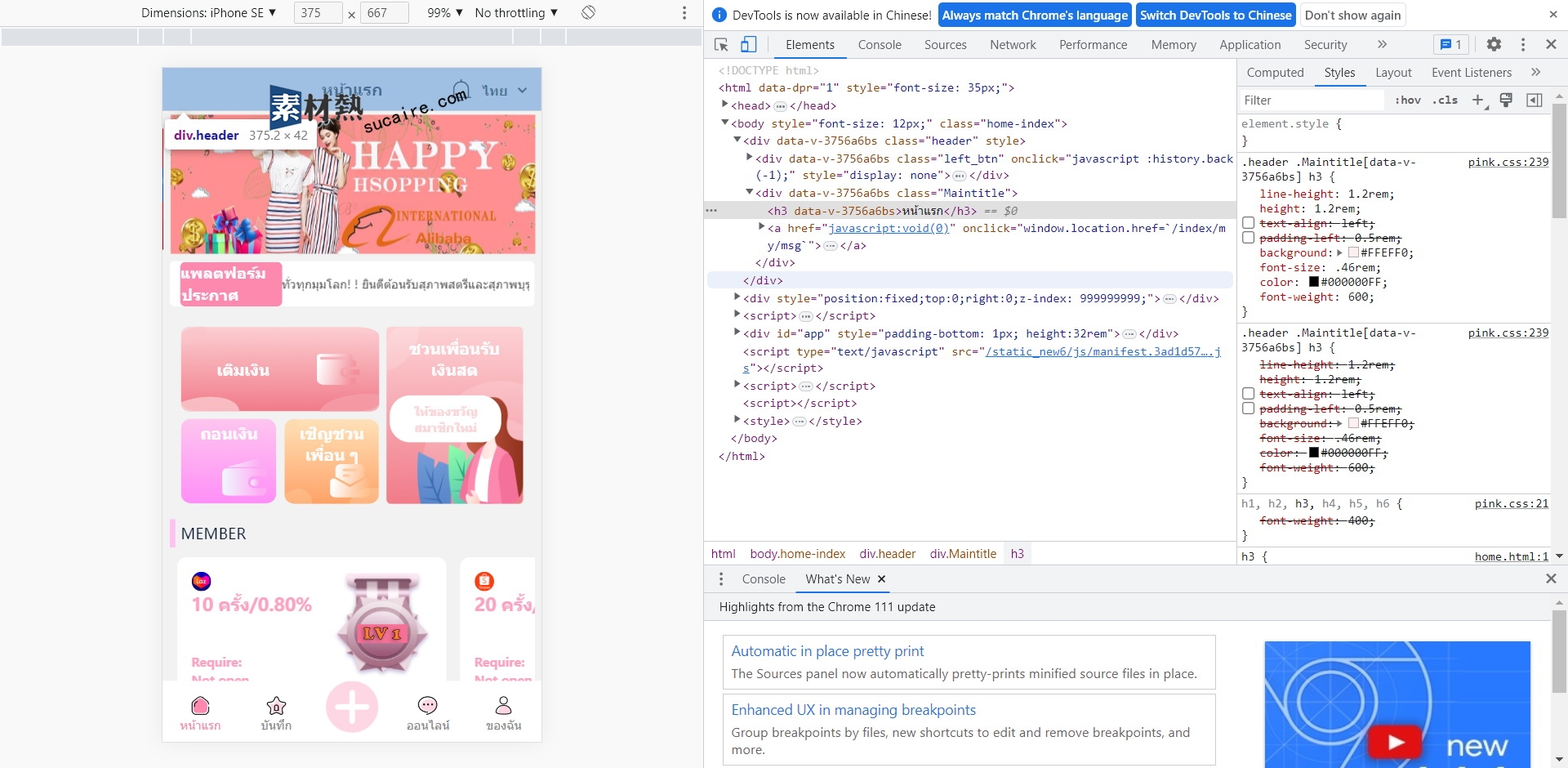Screen dimensions: 1568x768
Task: Collapse the div class header node
Action: 737,141
